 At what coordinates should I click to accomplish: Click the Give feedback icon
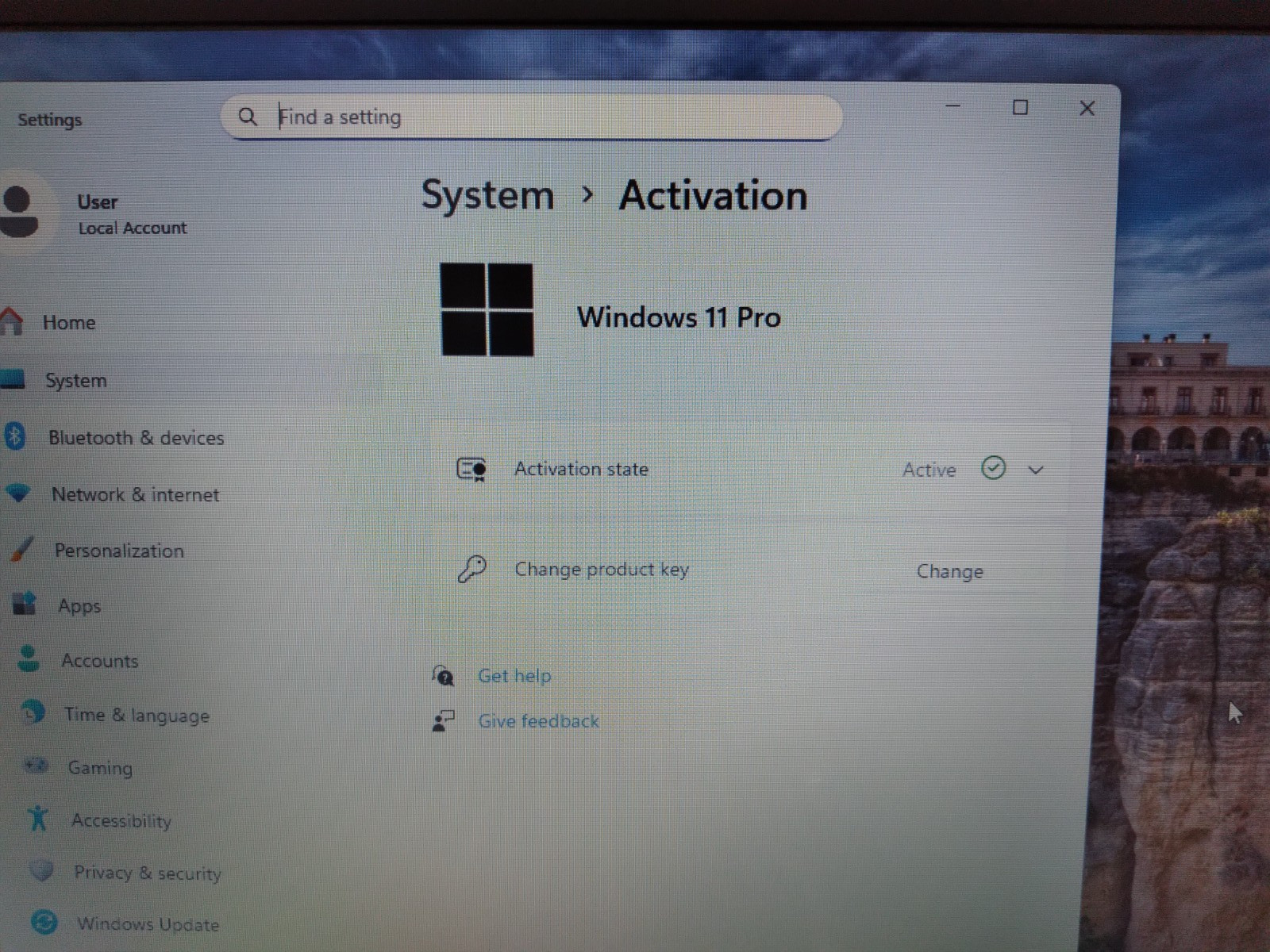tap(443, 720)
